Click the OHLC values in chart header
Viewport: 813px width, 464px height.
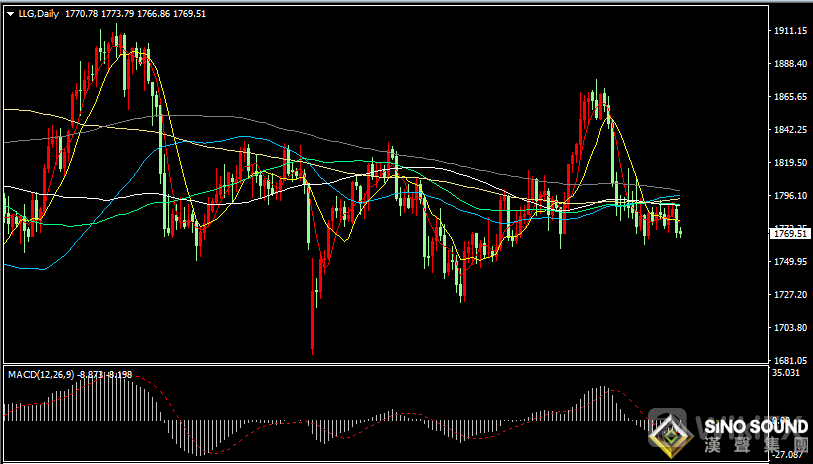(x=135, y=13)
